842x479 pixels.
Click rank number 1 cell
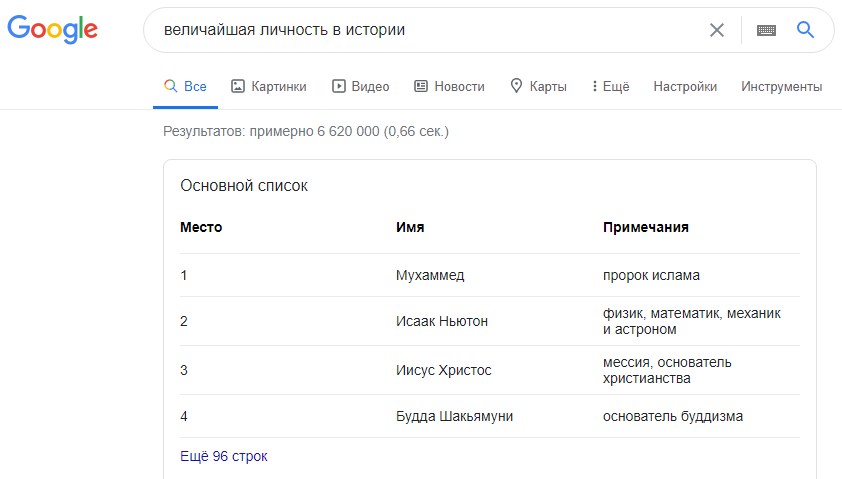pyautogui.click(x=184, y=275)
